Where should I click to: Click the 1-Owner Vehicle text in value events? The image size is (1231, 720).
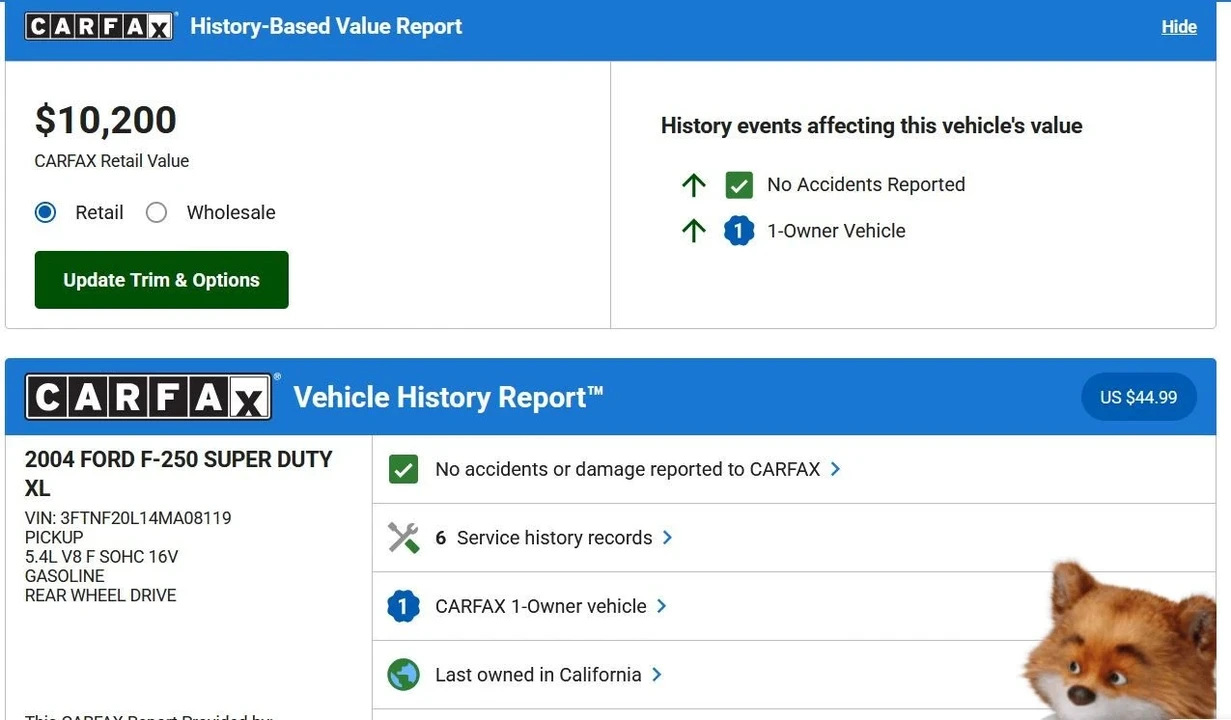click(836, 231)
